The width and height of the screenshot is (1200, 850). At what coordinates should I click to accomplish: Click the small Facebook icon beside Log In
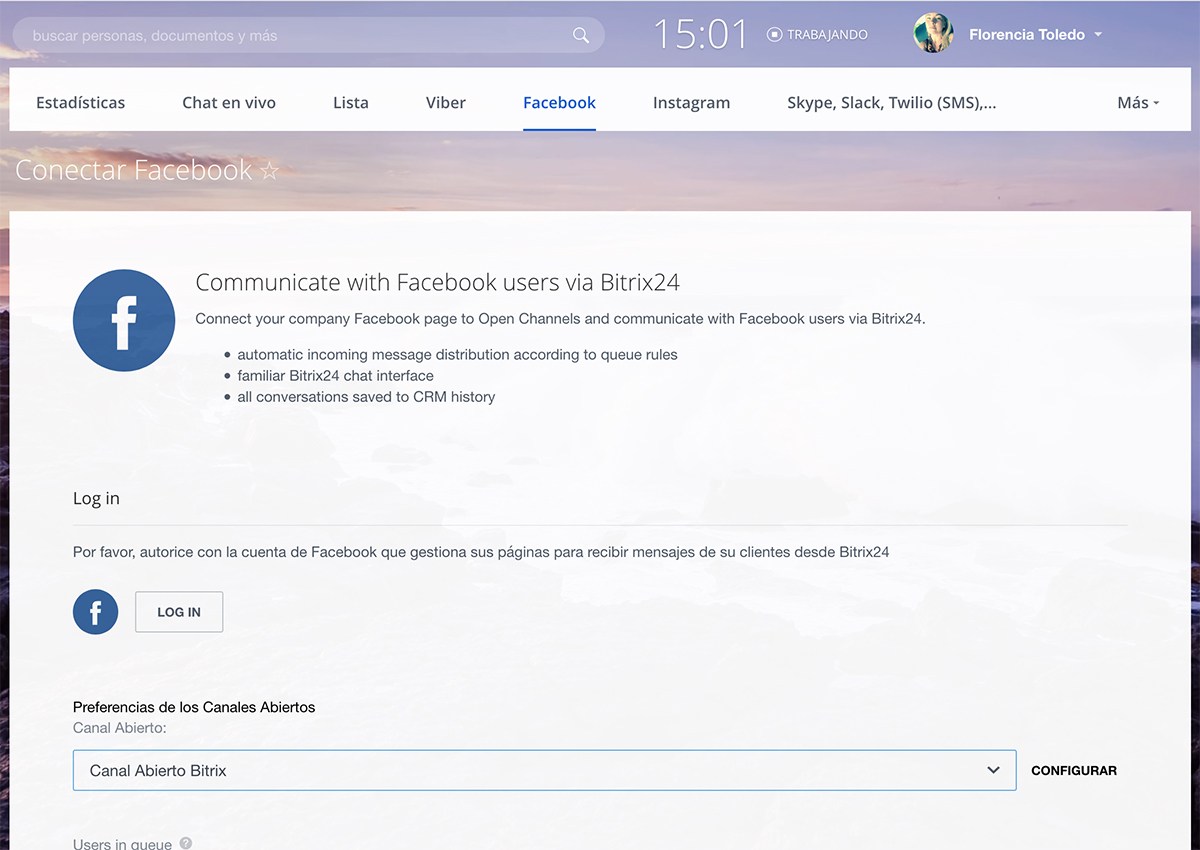(96, 612)
